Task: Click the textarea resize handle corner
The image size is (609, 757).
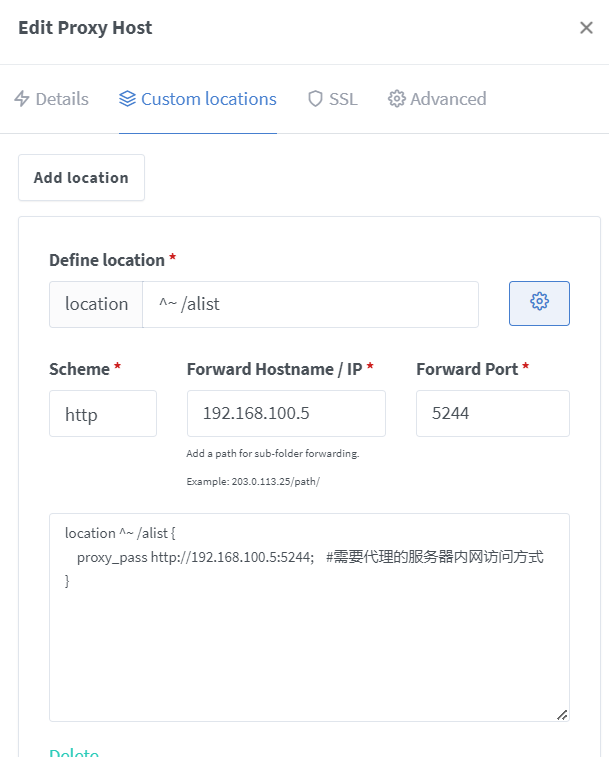Action: click(x=562, y=714)
